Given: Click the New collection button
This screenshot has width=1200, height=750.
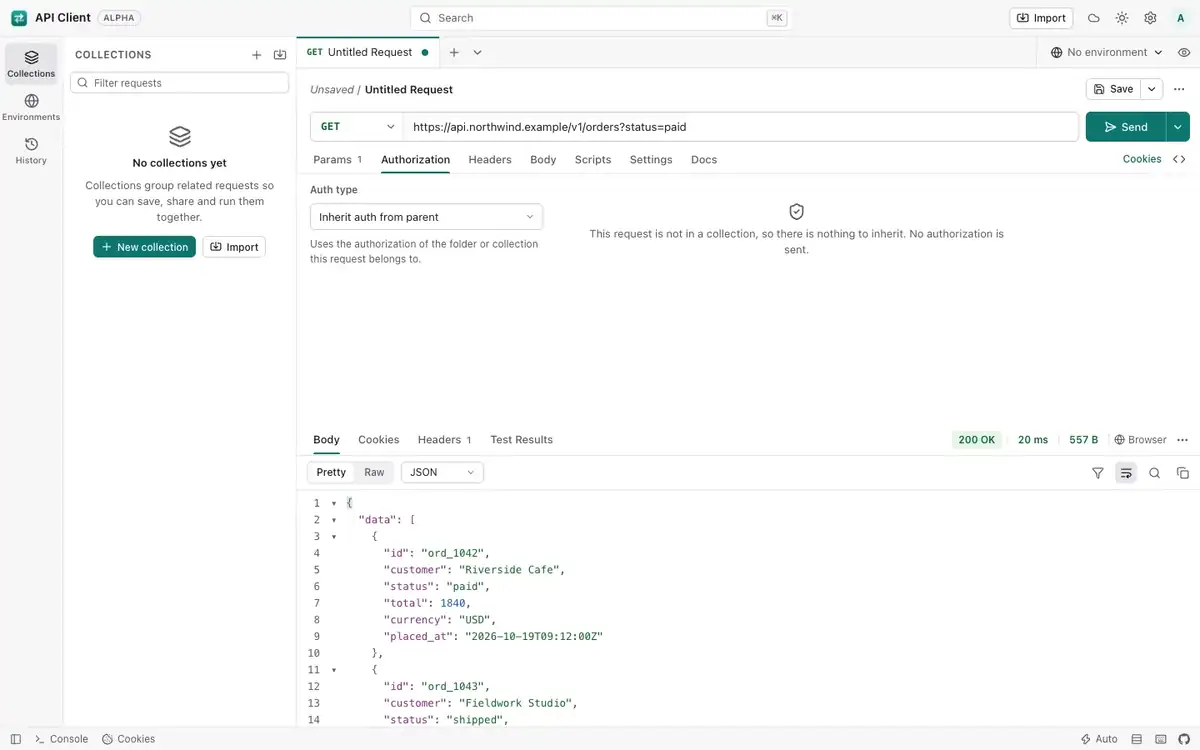Looking at the screenshot, I should point(144,247).
